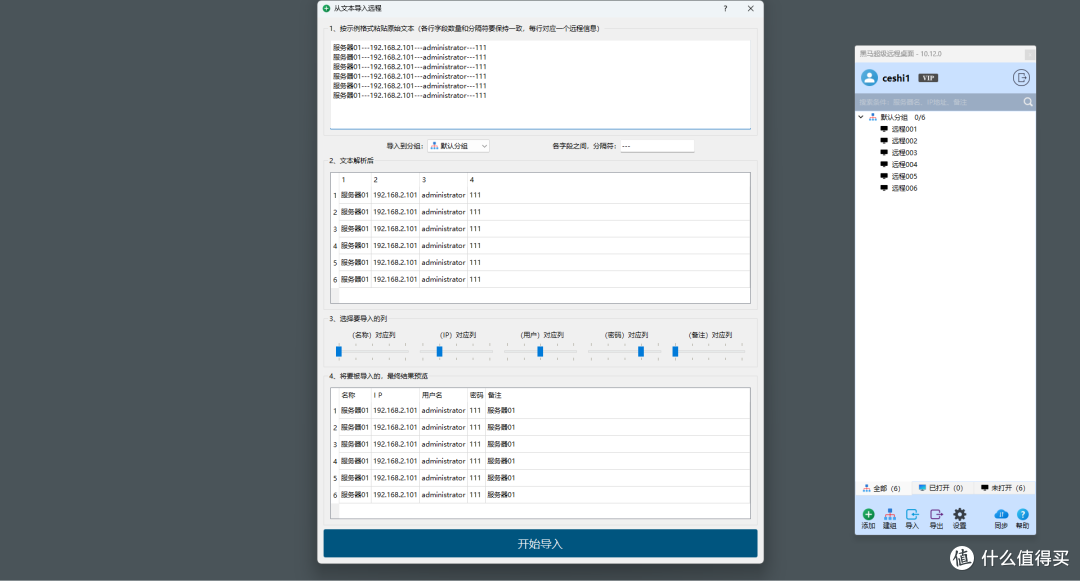Adjust the (用户) 对应列 slider
The image size is (1080, 581).
(x=540, y=352)
